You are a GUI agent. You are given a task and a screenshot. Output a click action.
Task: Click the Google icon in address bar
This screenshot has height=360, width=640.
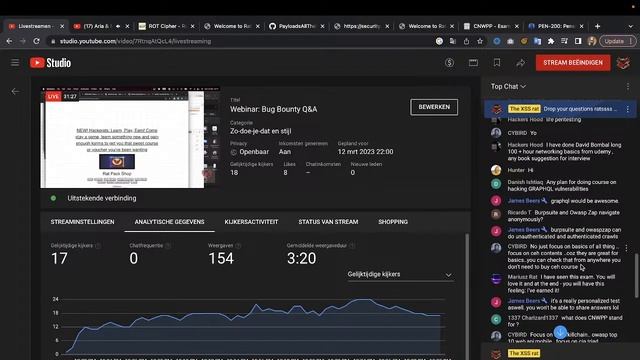click(439, 41)
